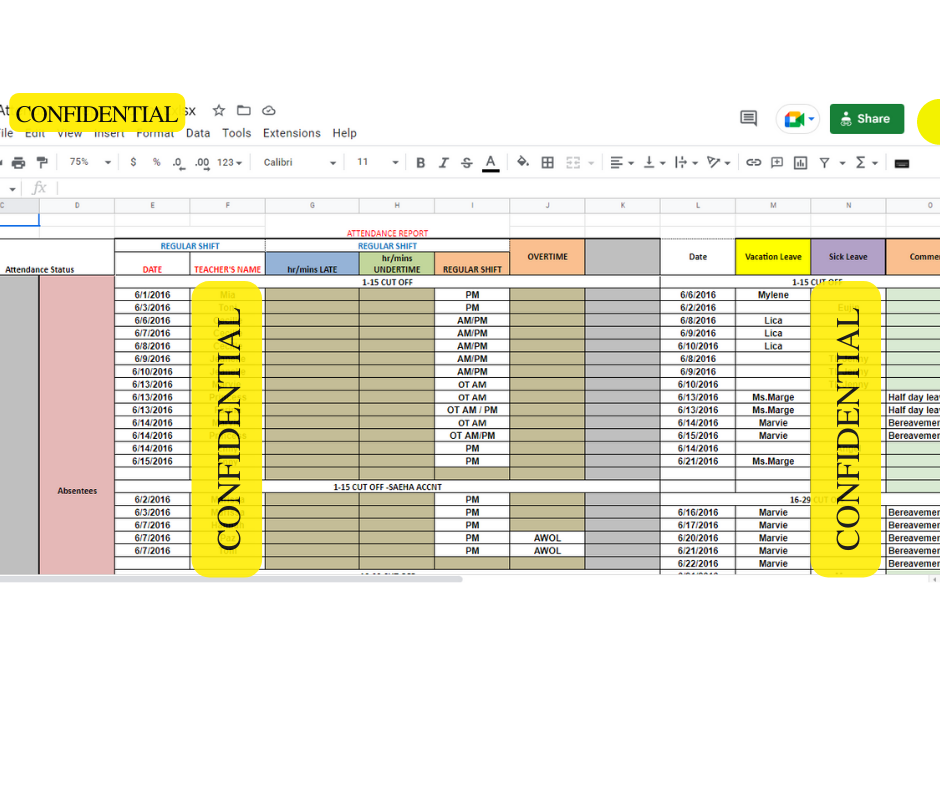Expand the filter views dropdown arrow

click(x=842, y=163)
